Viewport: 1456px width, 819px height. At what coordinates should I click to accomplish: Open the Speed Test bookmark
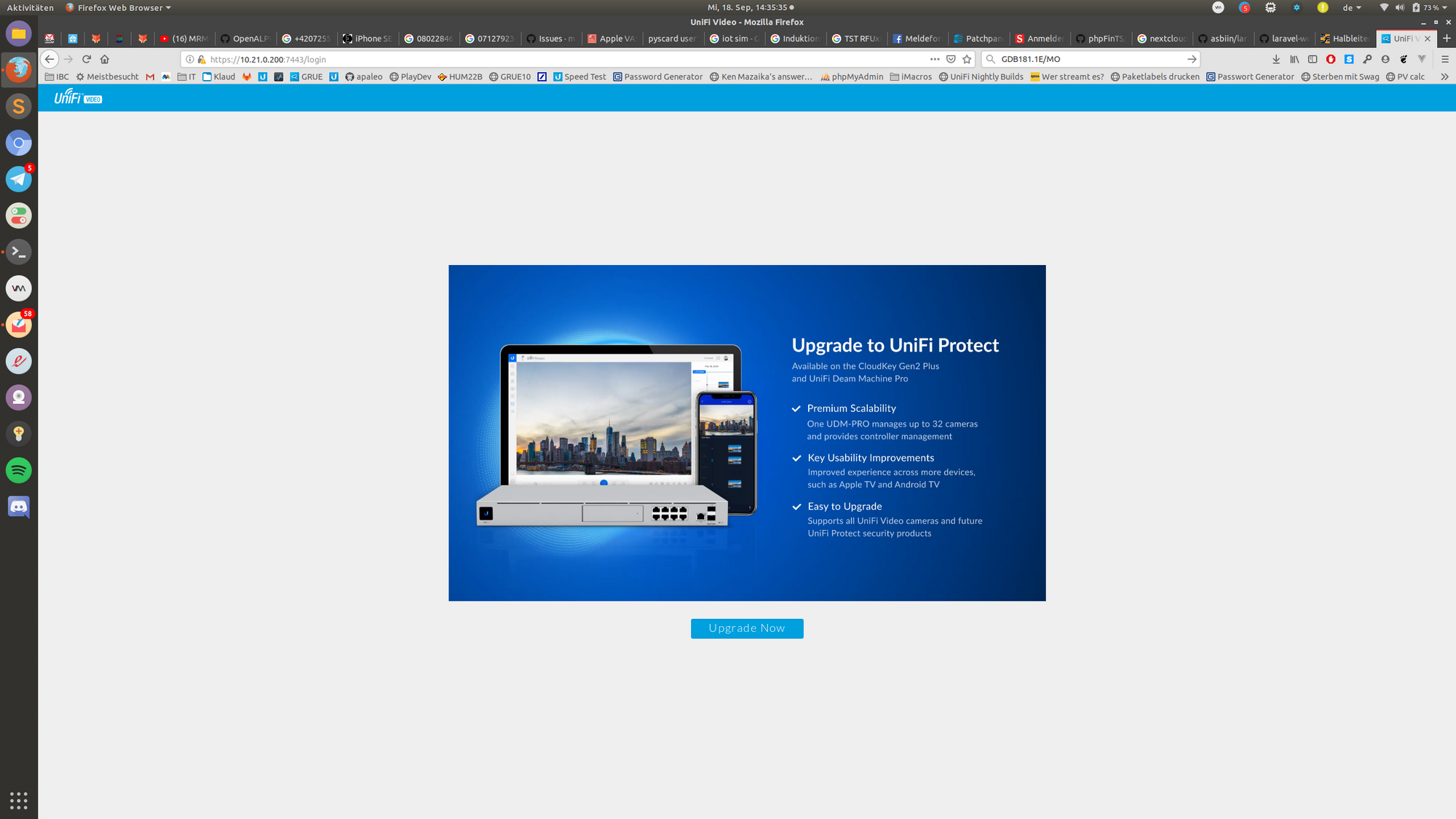point(579,76)
